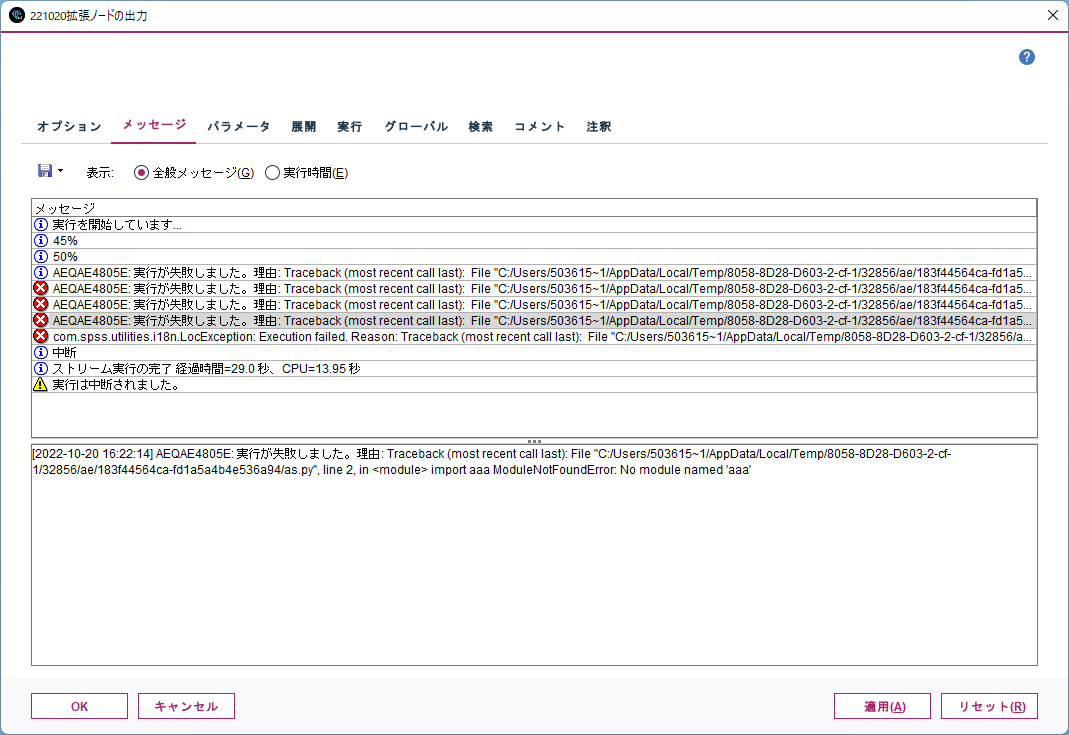1069x735 pixels.
Task: Close the 221020拡張ノードの出力 dialog
Action: [1053, 15]
